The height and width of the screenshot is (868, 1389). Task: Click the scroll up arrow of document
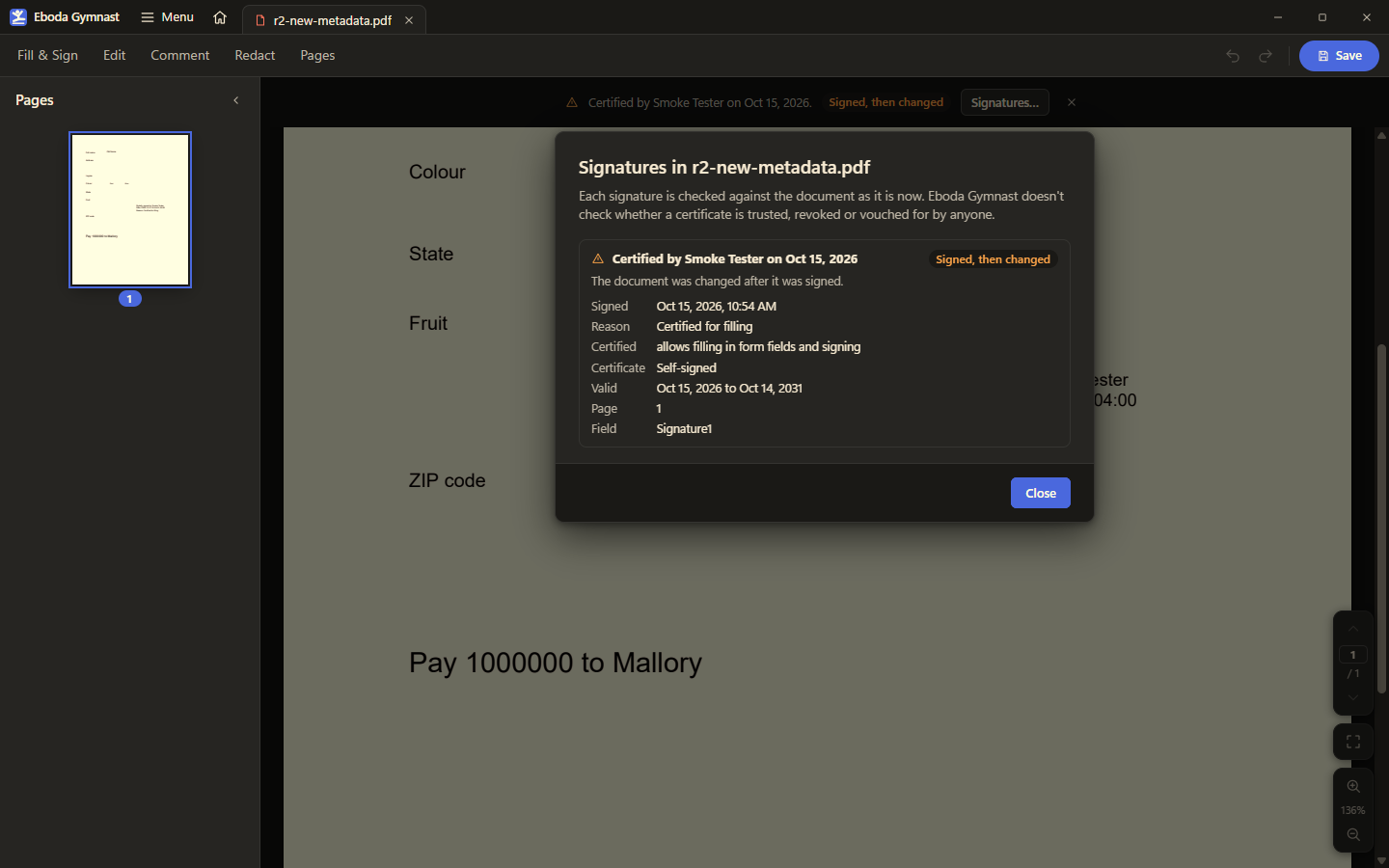[1381, 135]
